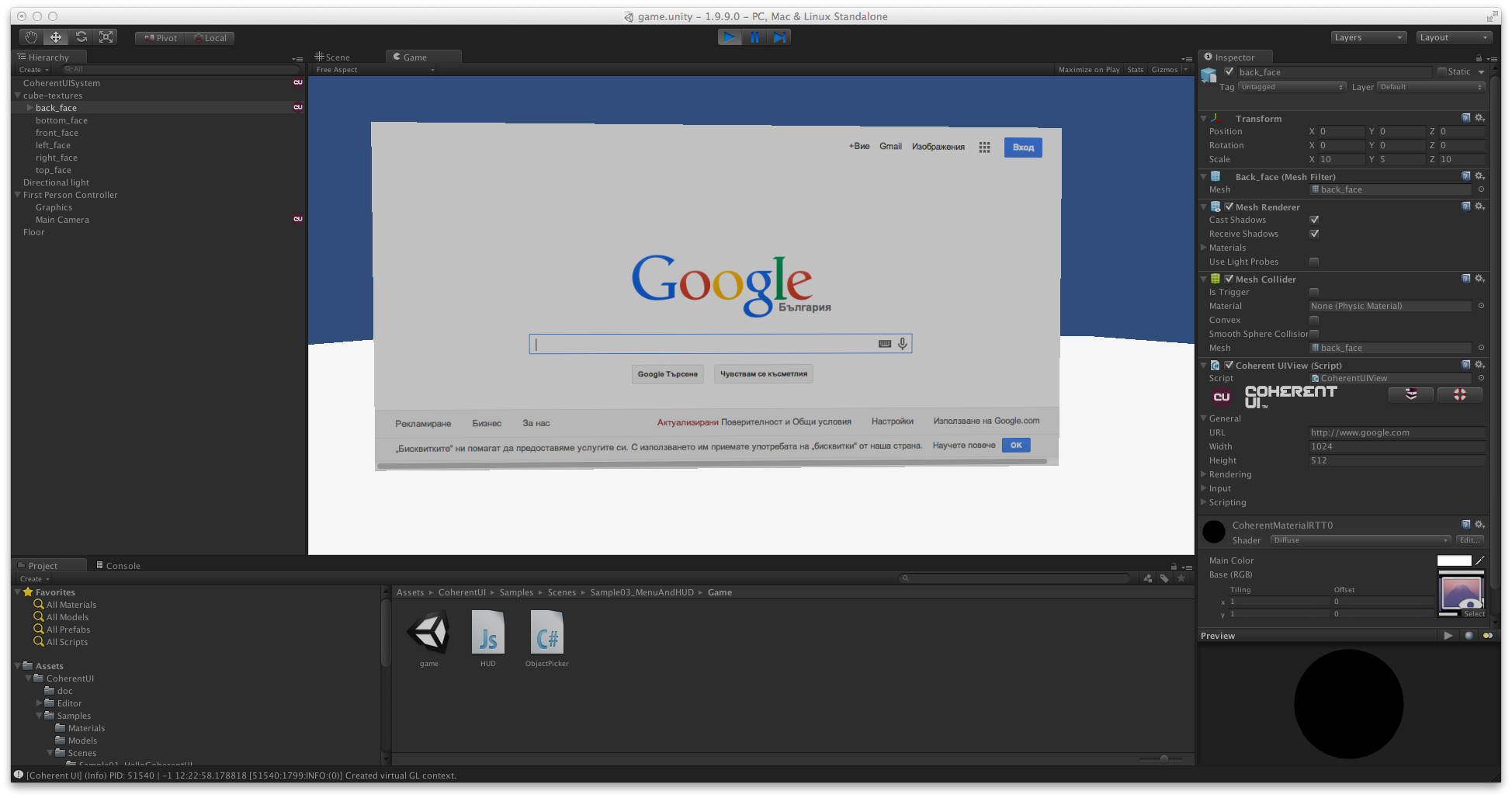Open the Console tab
1512x798 pixels.
pyautogui.click(x=118, y=566)
